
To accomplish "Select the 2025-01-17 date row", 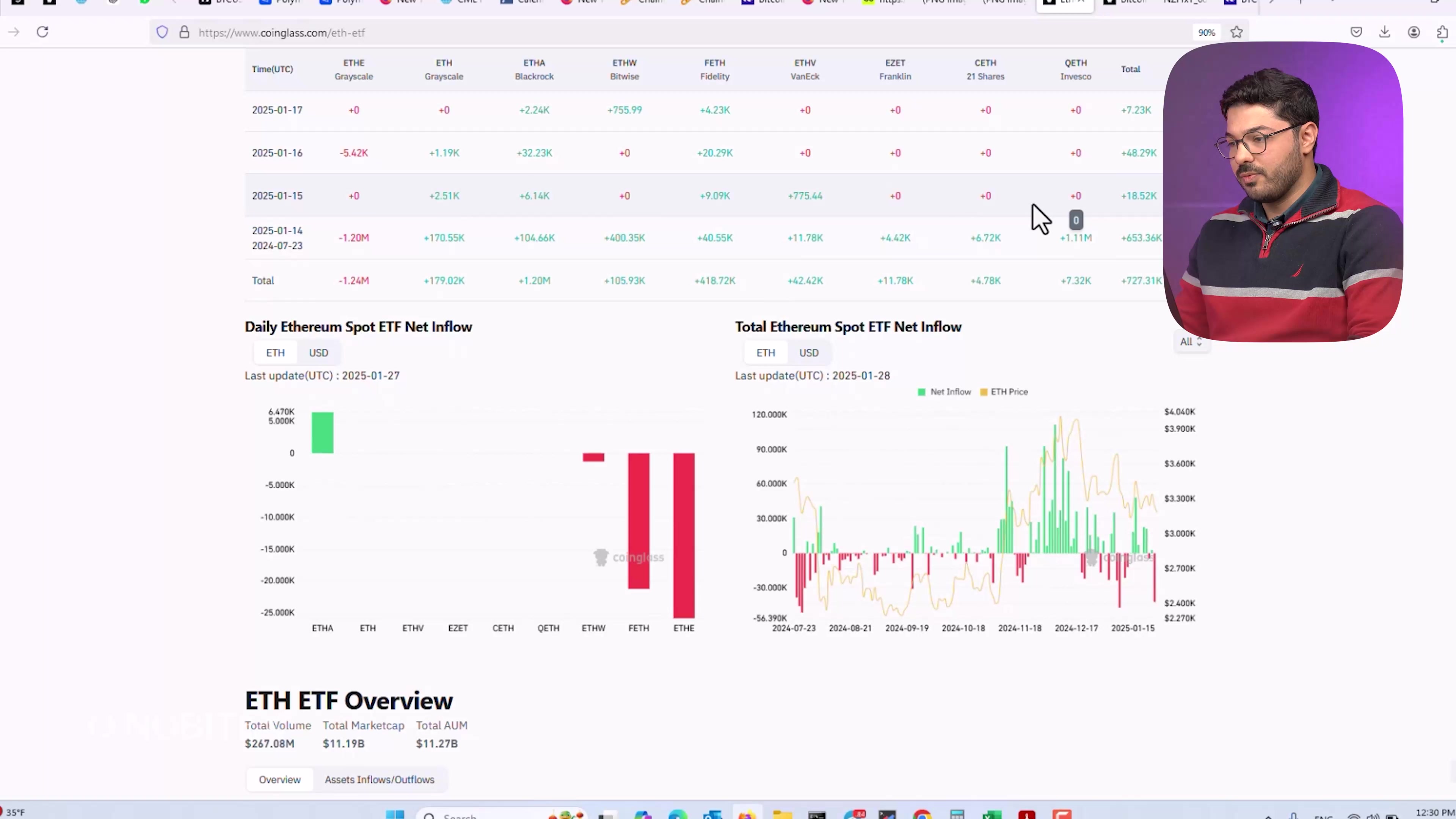I will 704,110.
